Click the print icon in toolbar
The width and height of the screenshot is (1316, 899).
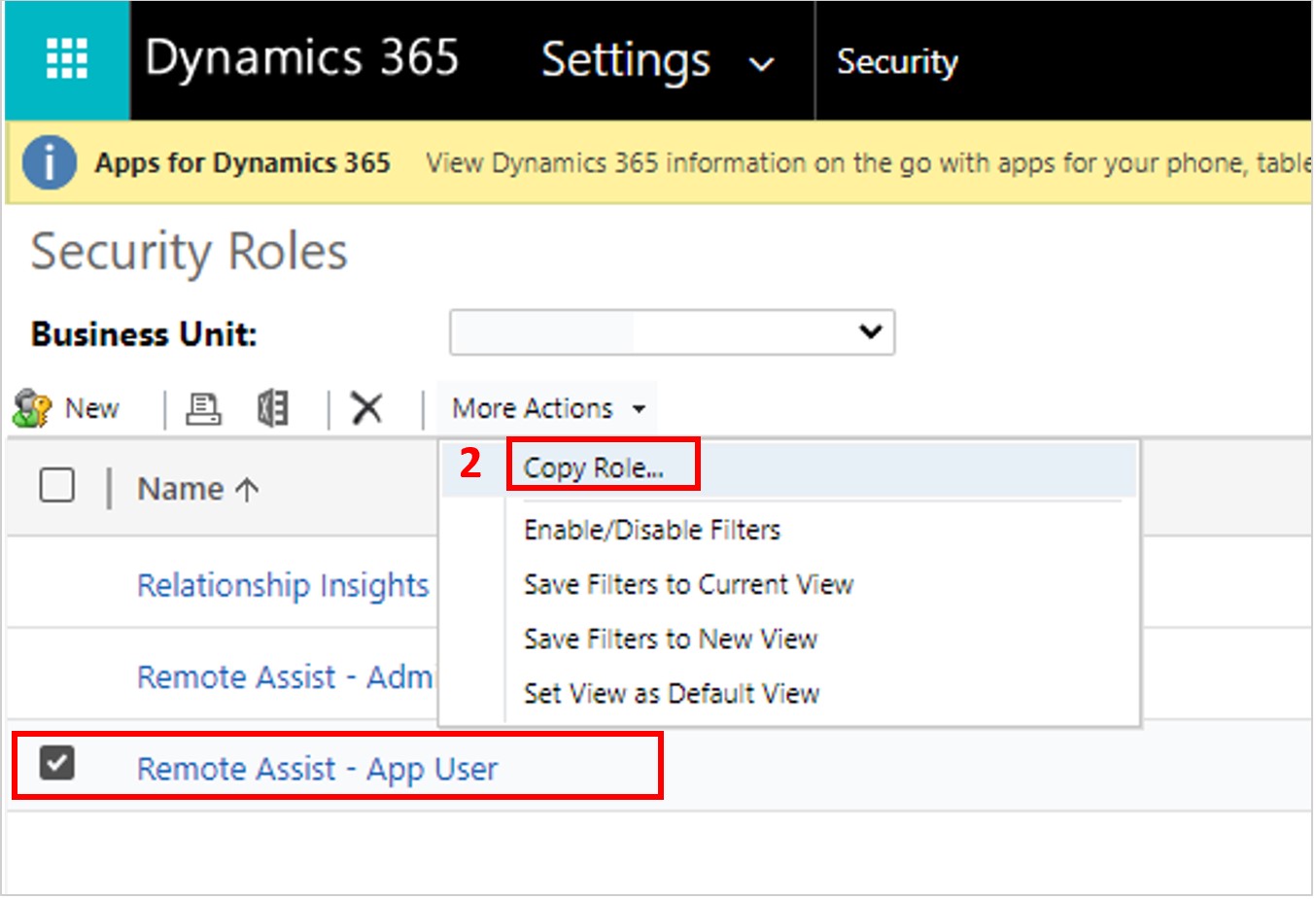pyautogui.click(x=203, y=408)
